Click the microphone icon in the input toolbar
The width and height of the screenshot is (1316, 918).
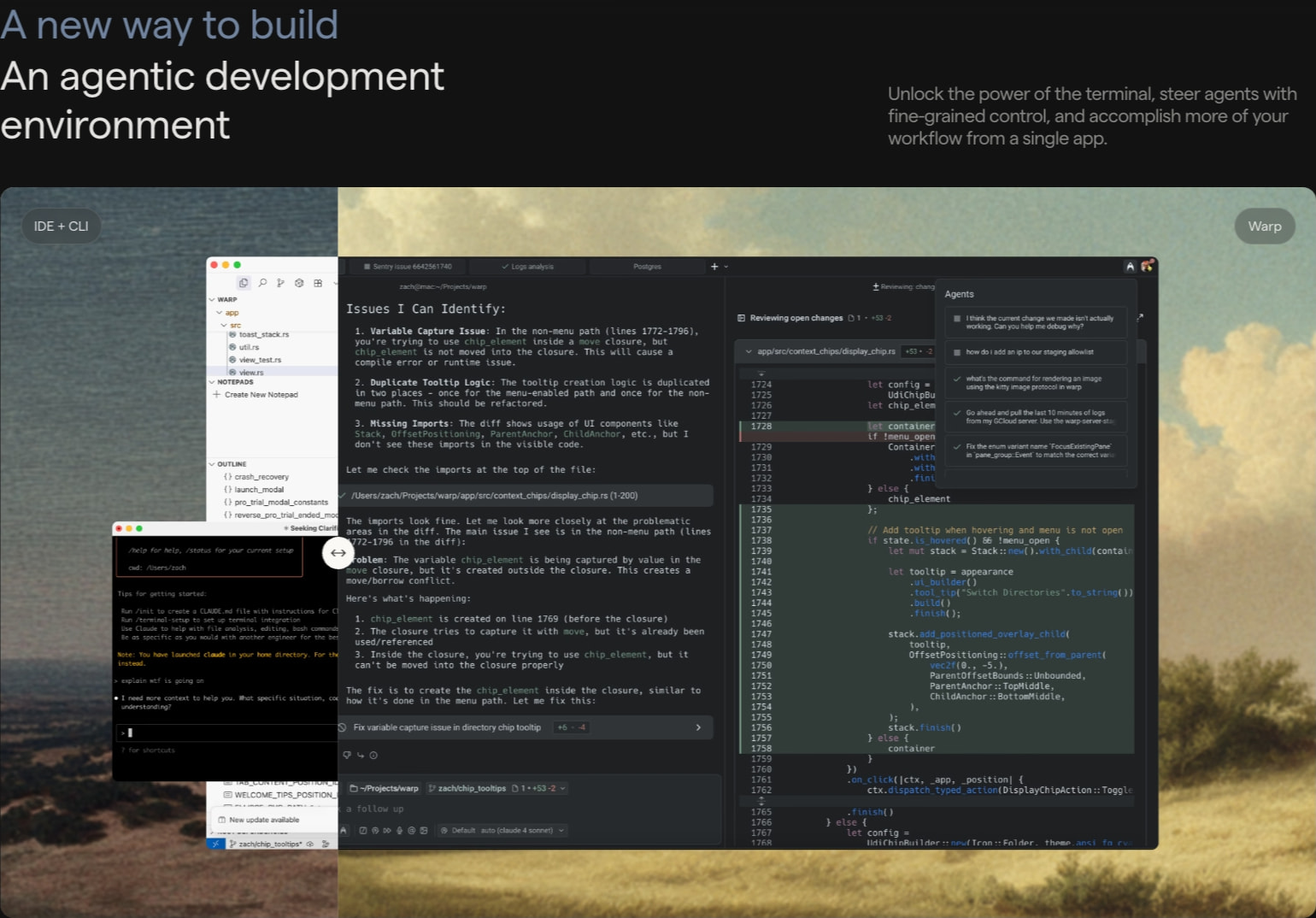[399, 831]
